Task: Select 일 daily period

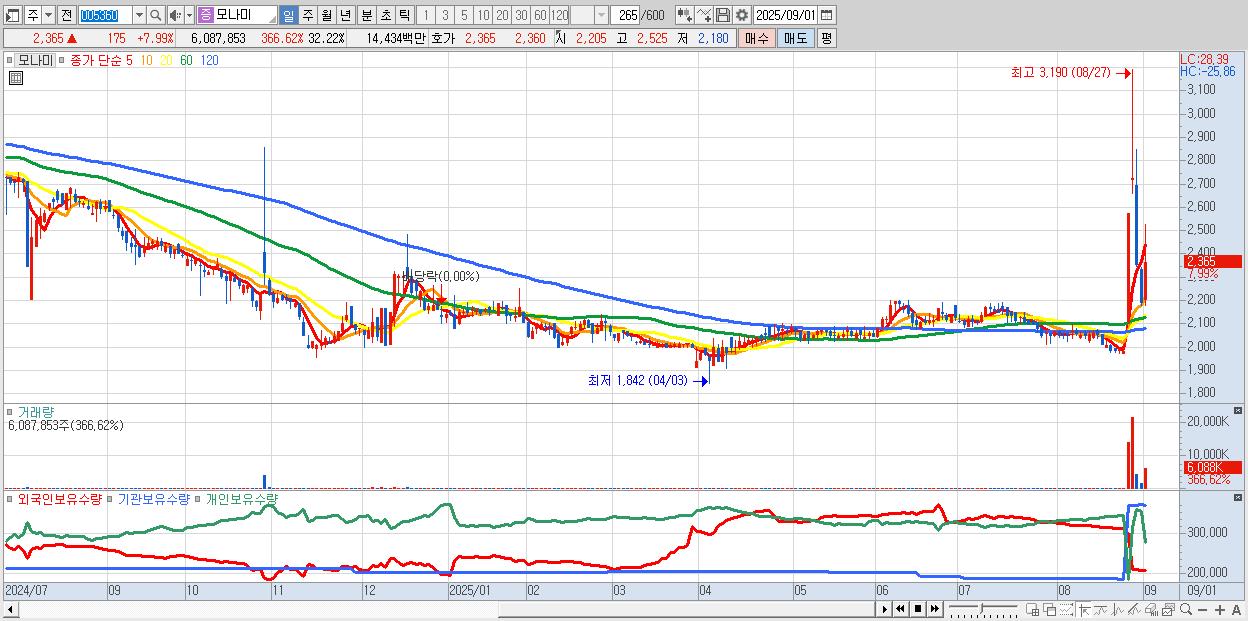Action: point(288,15)
